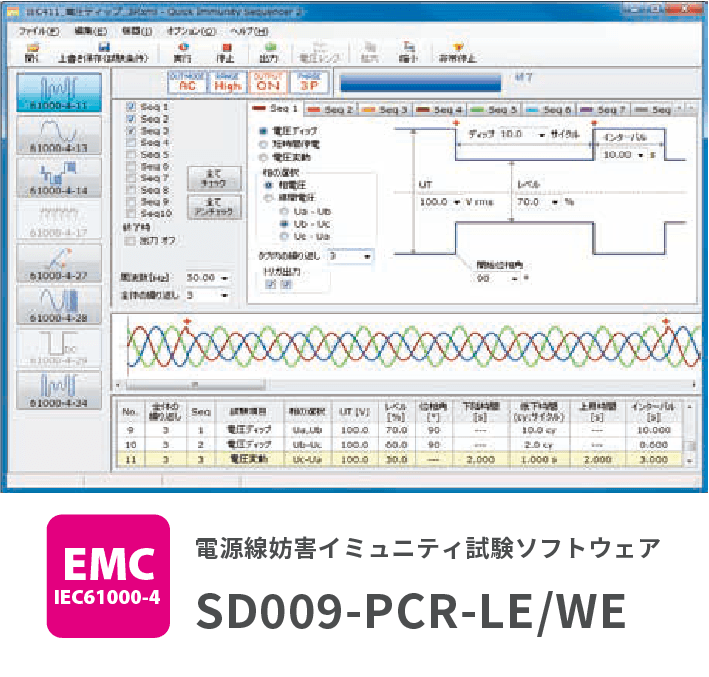
Task: Click the PHASE 3P status indicator
Action: (309, 82)
